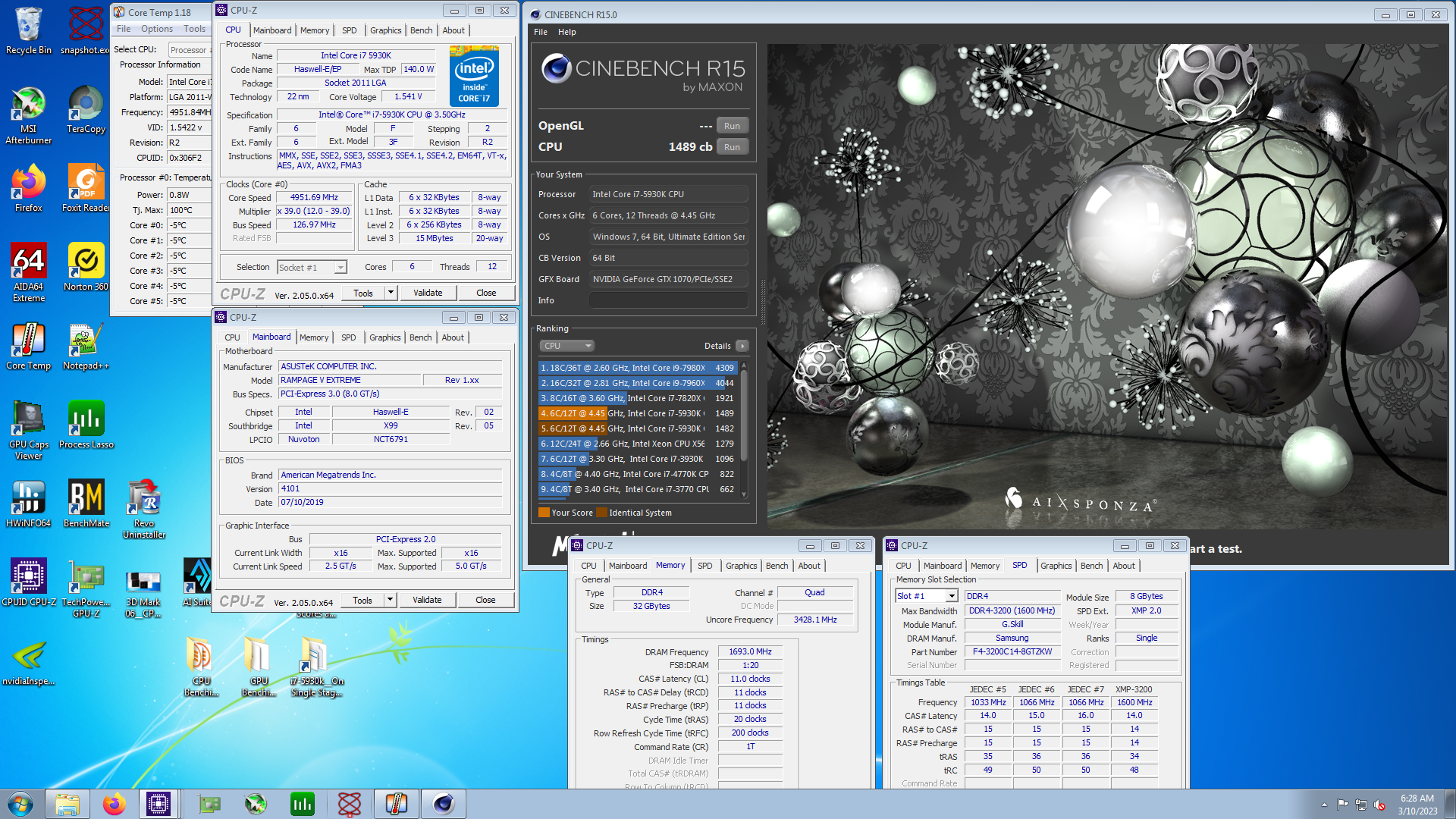Click Tools button in CPU-Z Mainboard window
1456x819 pixels.
click(x=362, y=600)
